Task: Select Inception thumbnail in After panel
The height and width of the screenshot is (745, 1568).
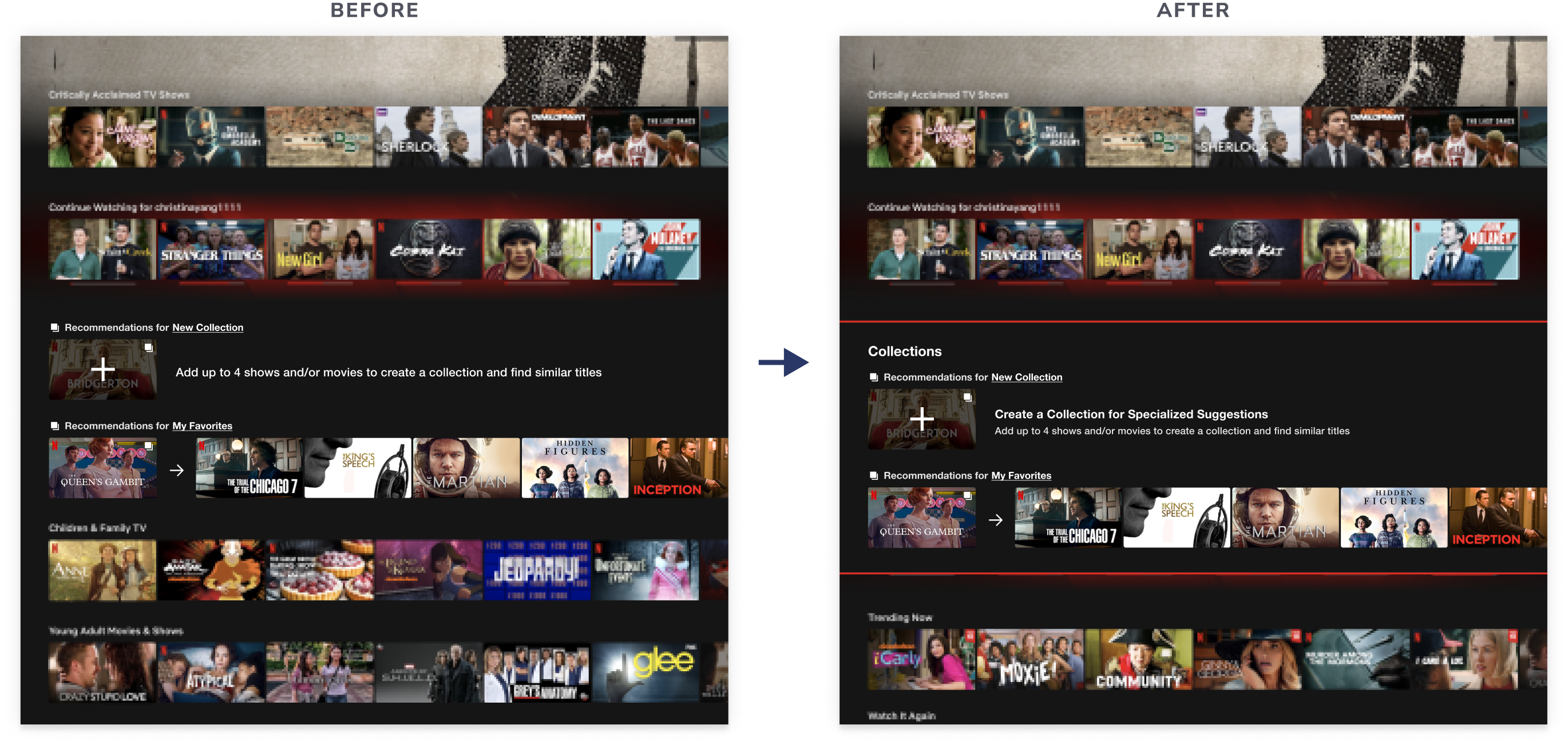Action: (1498, 517)
